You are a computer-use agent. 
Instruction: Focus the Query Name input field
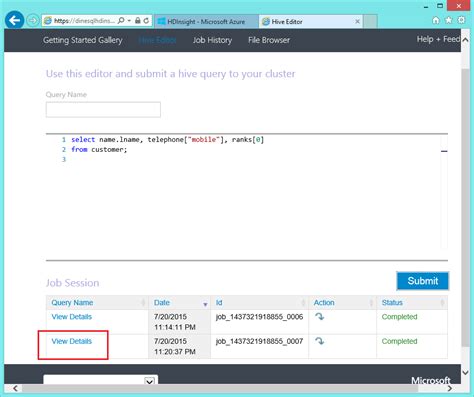tap(103, 110)
